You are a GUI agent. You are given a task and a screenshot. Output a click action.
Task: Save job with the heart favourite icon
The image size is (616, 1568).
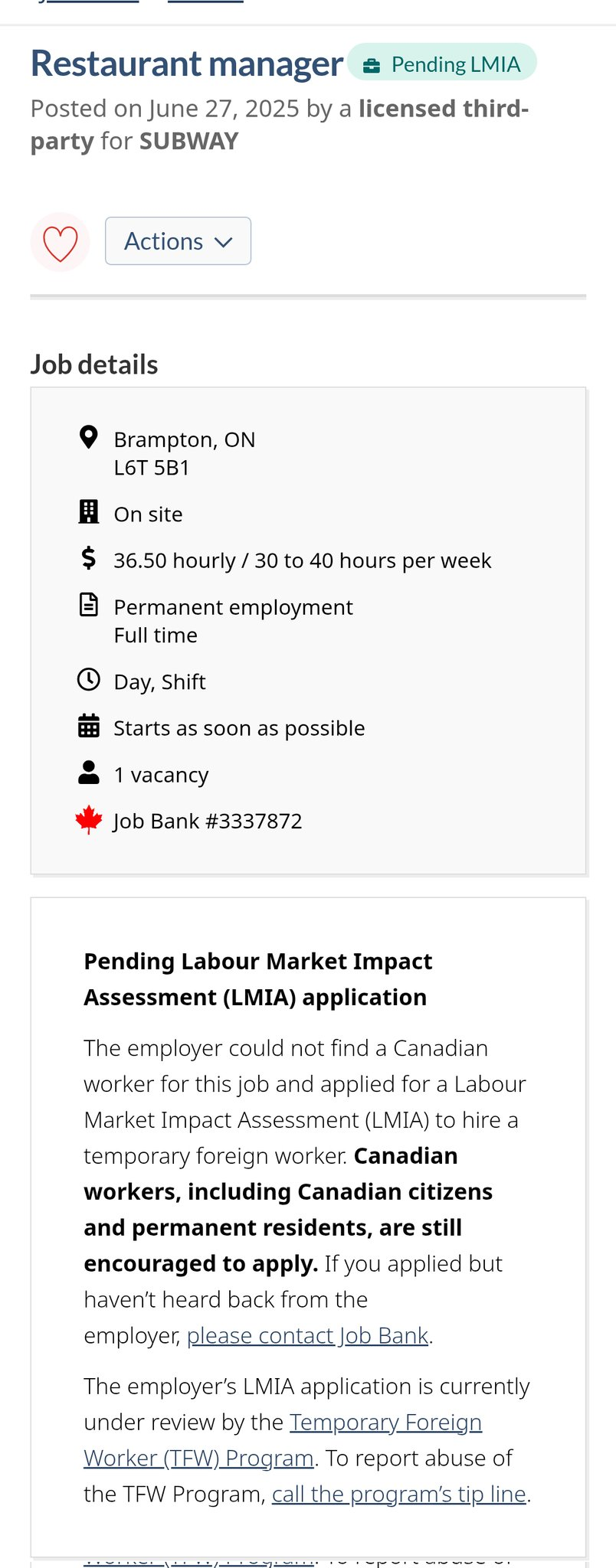point(60,242)
